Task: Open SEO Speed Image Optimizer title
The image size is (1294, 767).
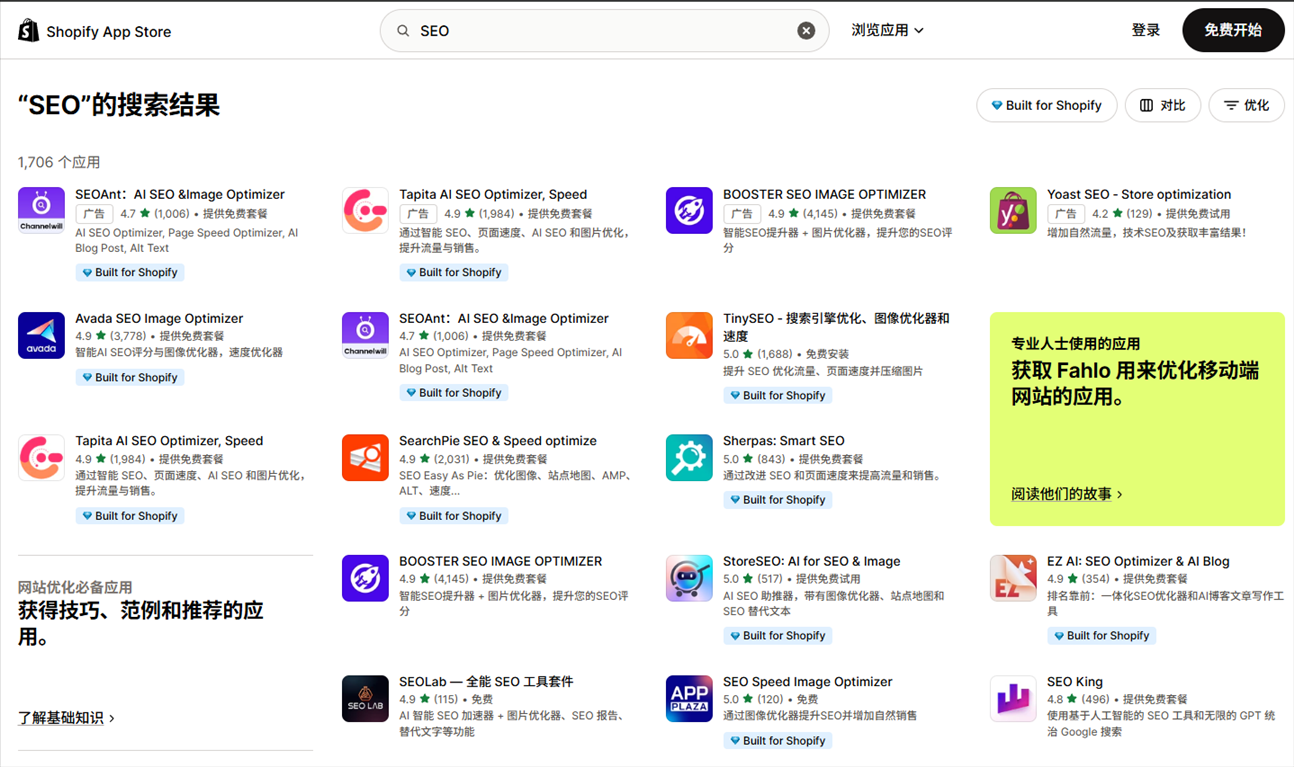Action: 808,682
